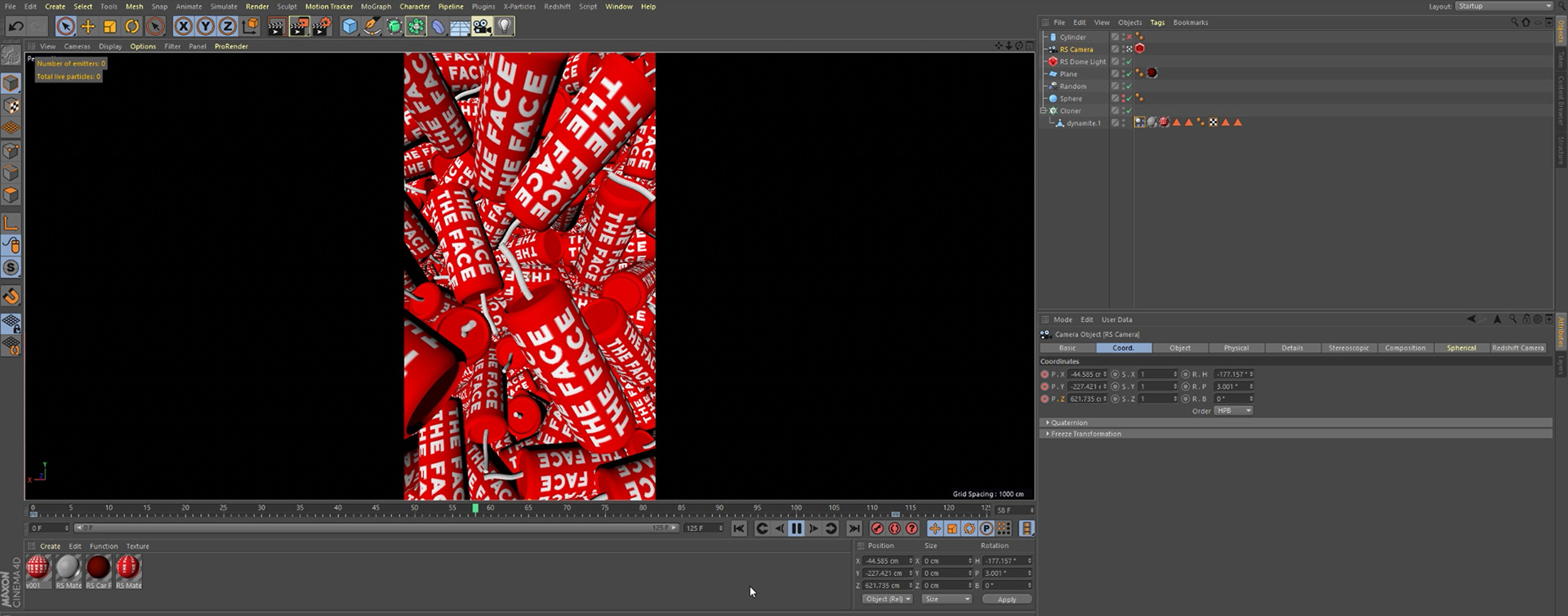Click the Undo arrow icon
Screen dimensions: 1568x616
16,27
